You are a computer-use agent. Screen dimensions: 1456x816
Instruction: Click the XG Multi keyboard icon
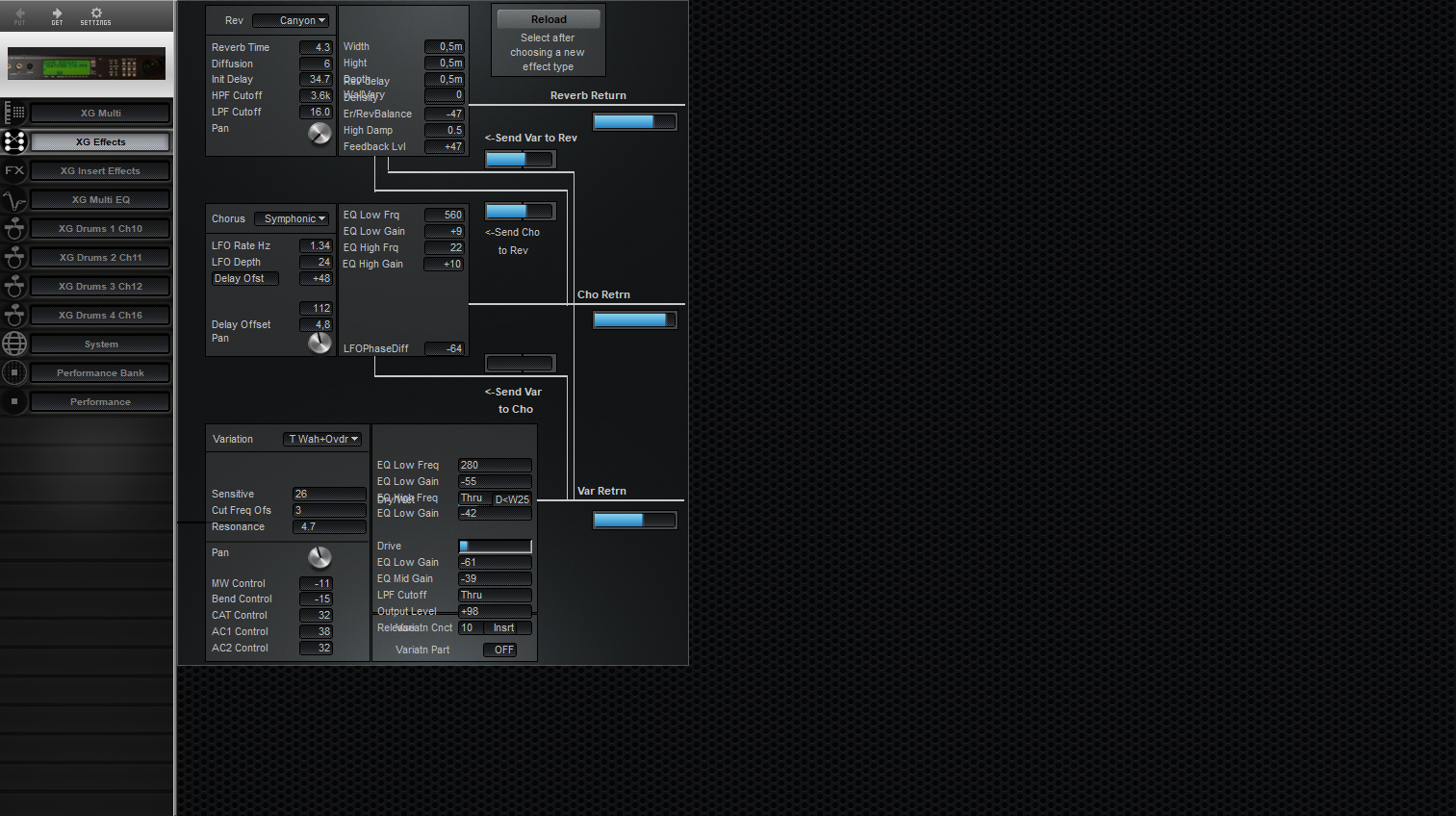pos(15,113)
